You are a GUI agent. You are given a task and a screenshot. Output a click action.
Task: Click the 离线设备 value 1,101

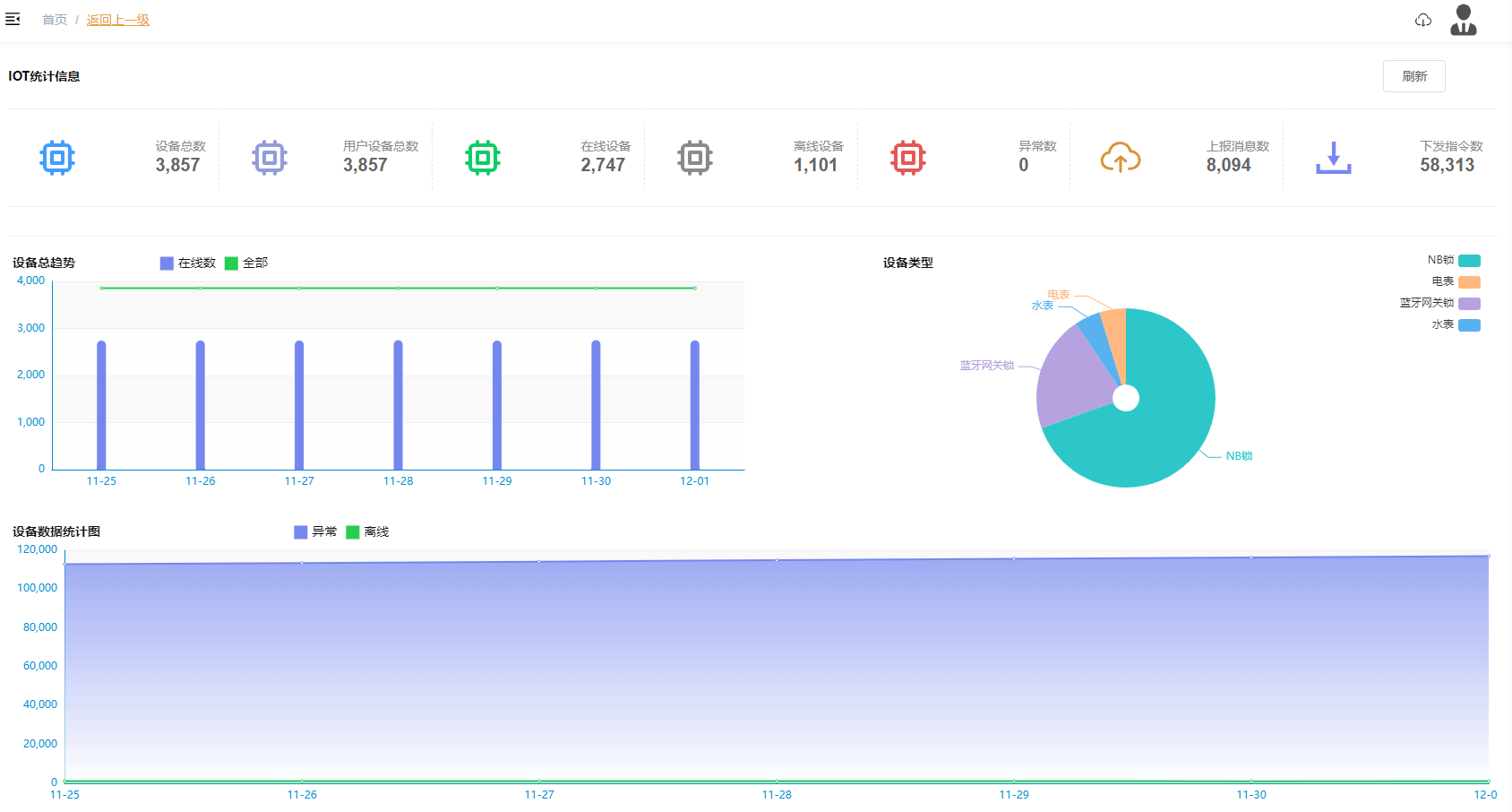pos(815,165)
